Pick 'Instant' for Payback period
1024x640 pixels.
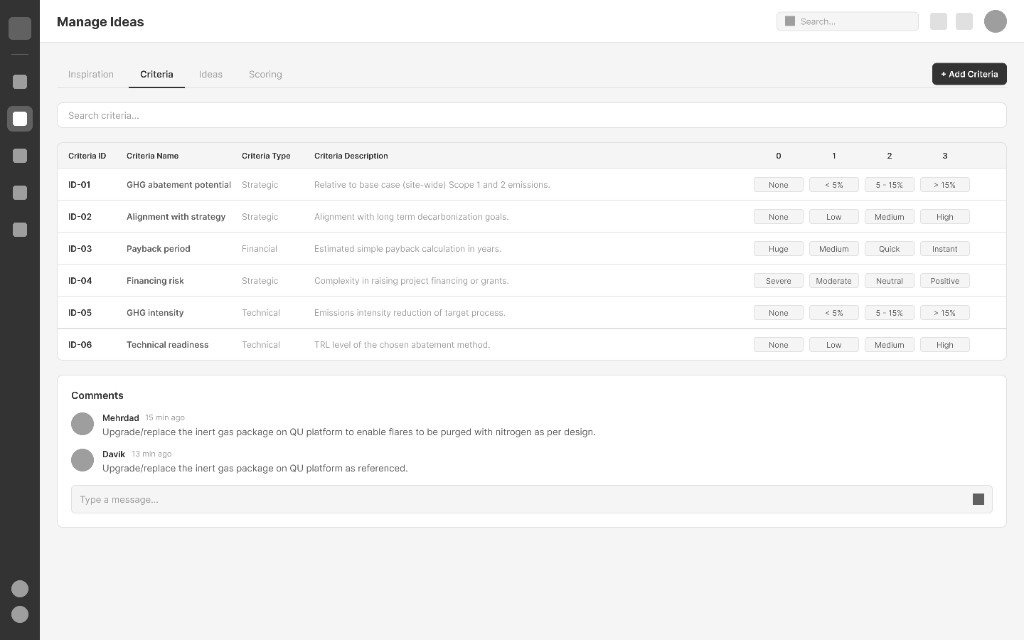pyautogui.click(x=944, y=249)
